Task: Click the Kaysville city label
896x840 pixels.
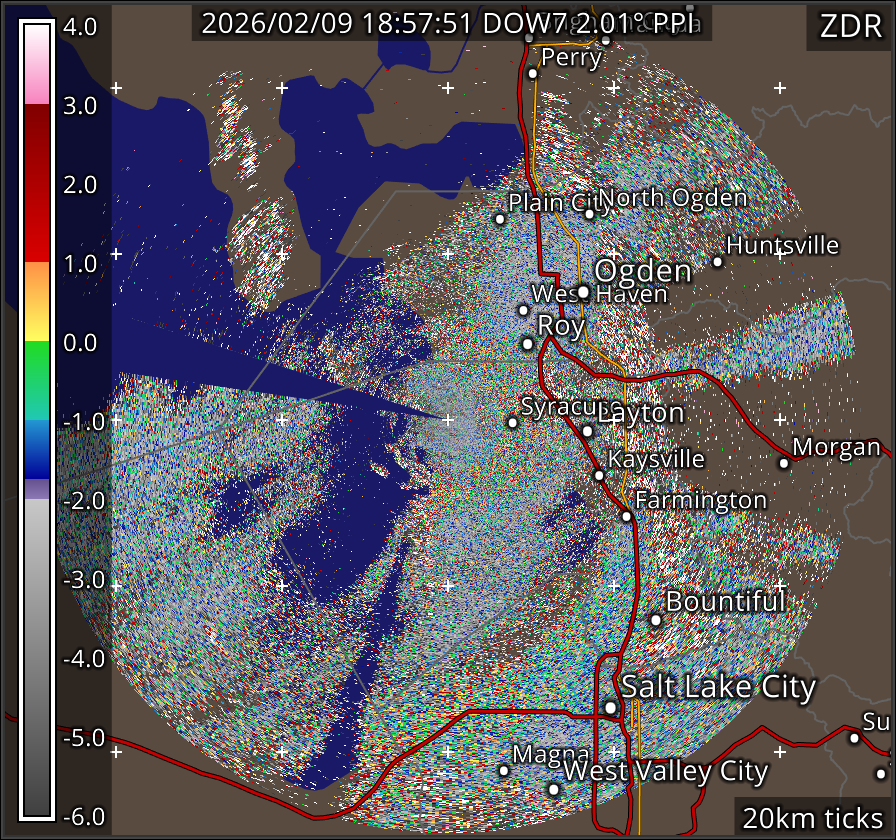Action: (656, 459)
